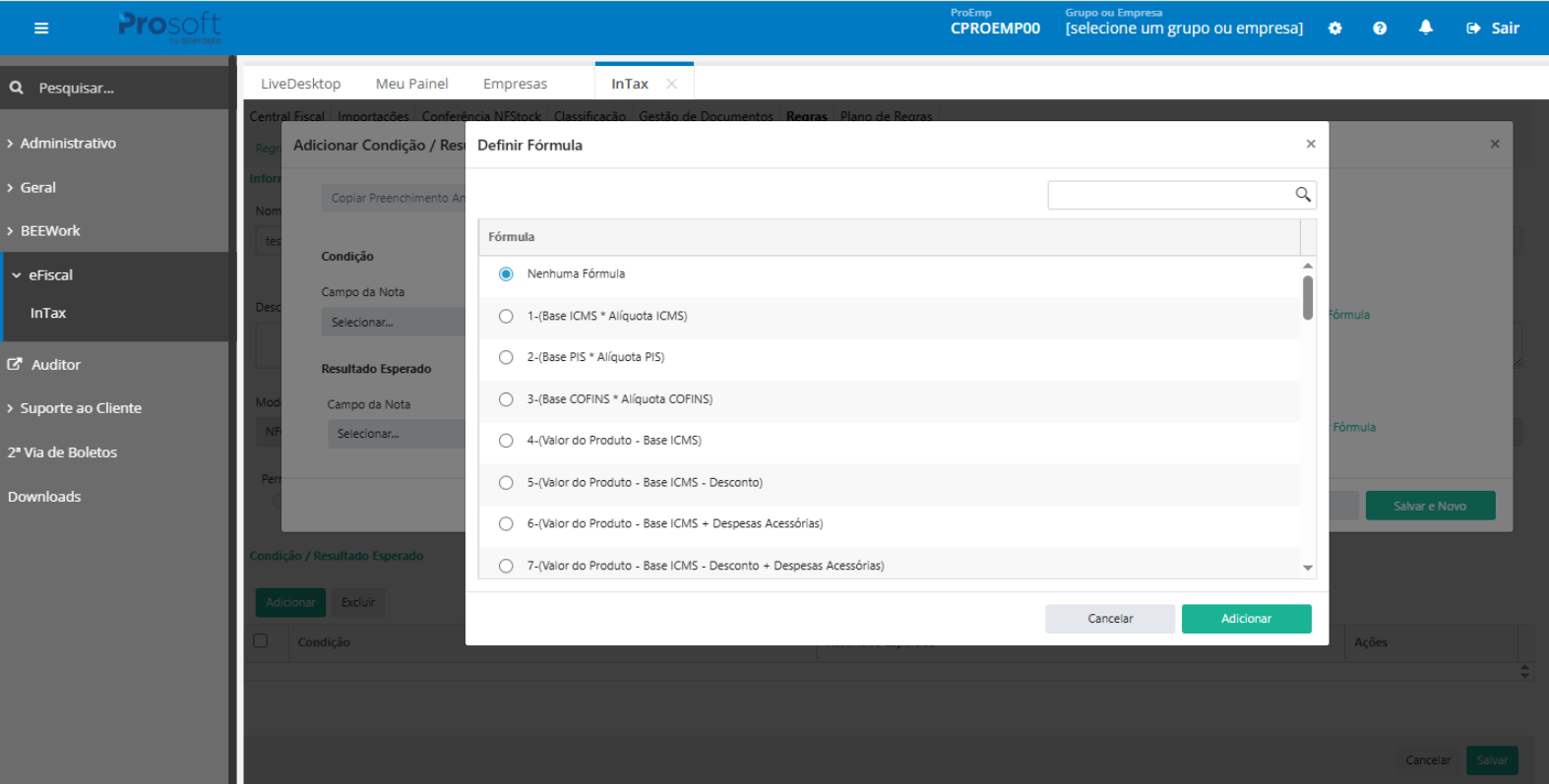Screen dimensions: 1549x784
Task: Choose formula 4-(Valor do Produto - Base ICMS)
Action: [x=506, y=441]
